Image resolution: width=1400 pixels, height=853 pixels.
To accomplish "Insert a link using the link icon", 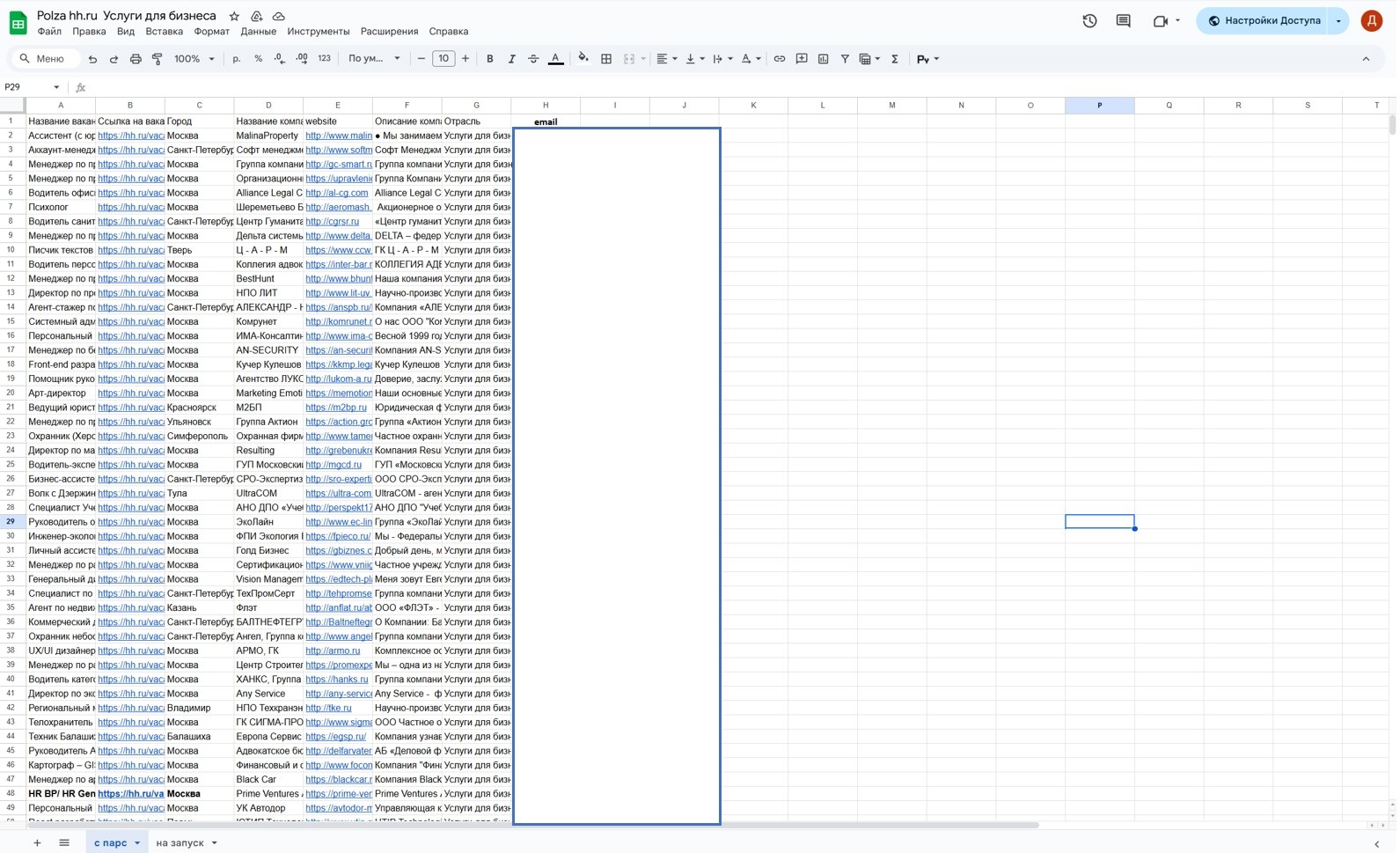I will 780,59.
